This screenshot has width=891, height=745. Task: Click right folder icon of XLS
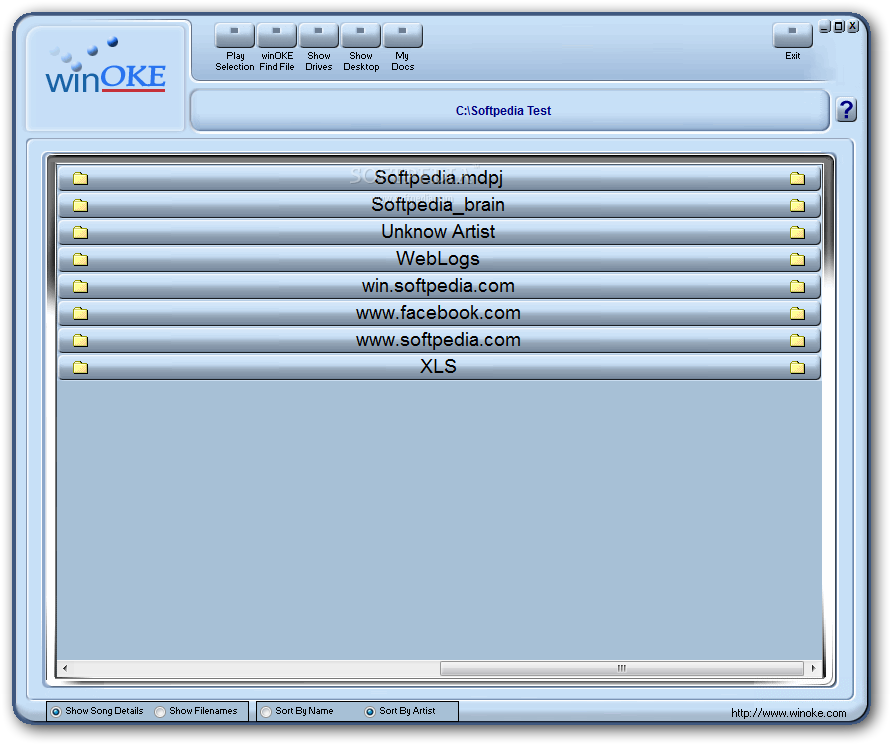click(x=797, y=368)
